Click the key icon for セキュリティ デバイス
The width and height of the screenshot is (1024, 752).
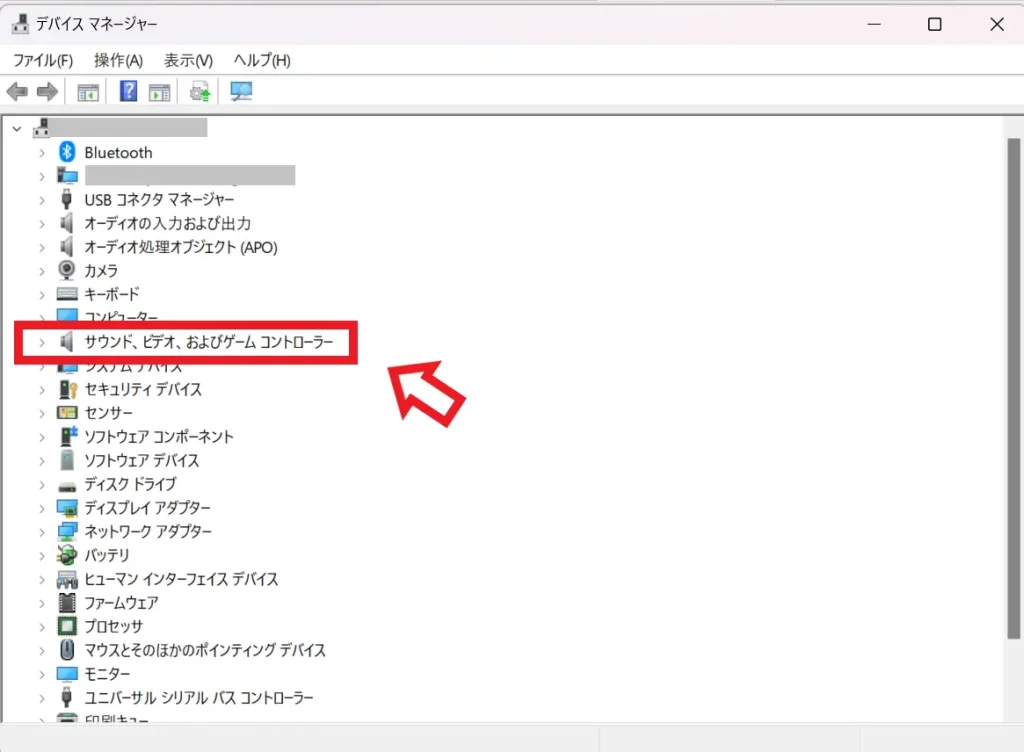[68, 389]
